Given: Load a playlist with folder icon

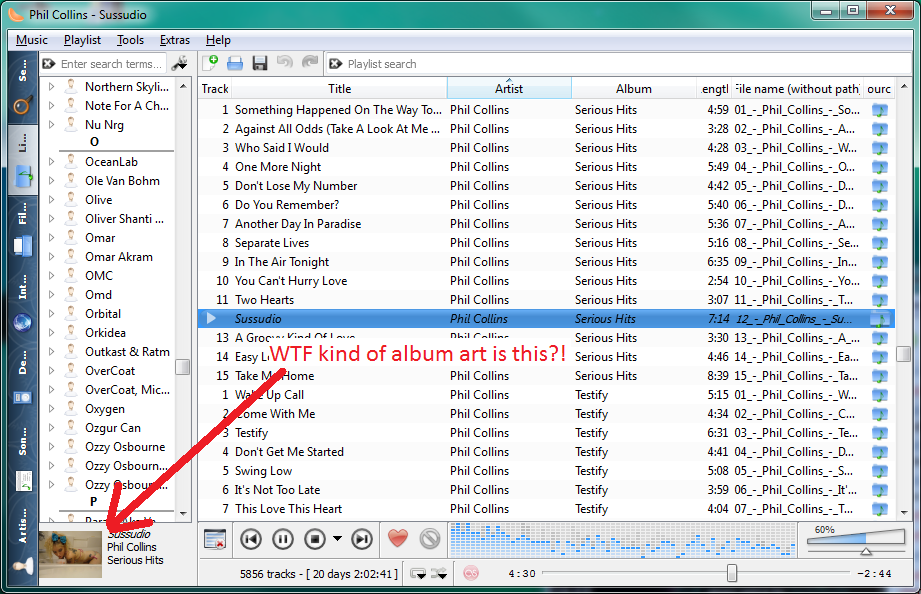Looking at the screenshot, I should click(235, 63).
